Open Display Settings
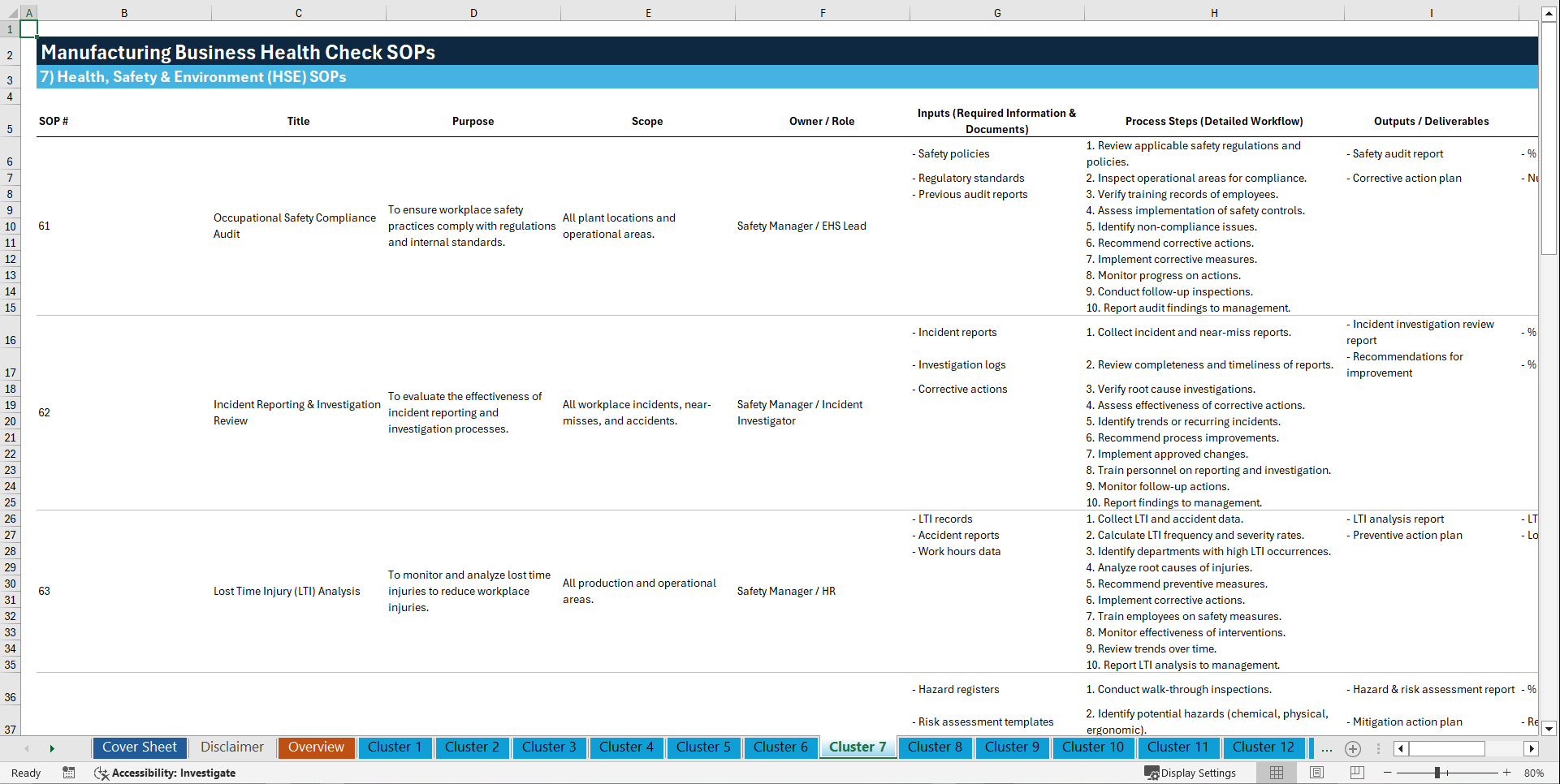 click(x=1191, y=773)
